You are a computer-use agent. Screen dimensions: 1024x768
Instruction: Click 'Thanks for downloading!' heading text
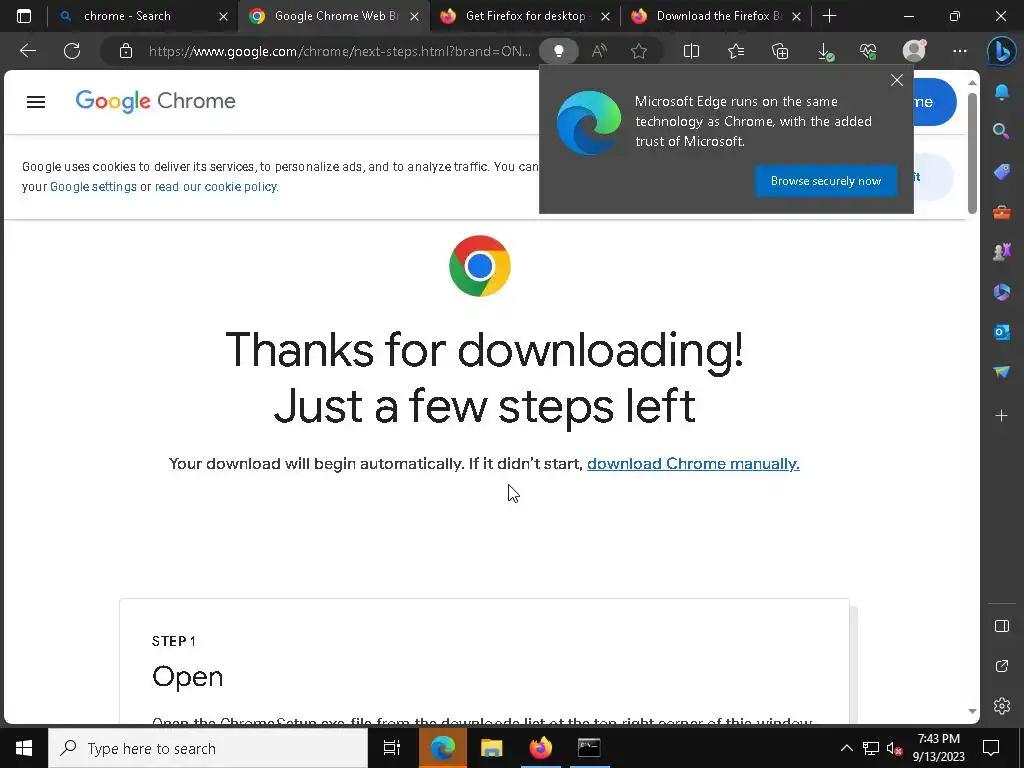pos(485,351)
